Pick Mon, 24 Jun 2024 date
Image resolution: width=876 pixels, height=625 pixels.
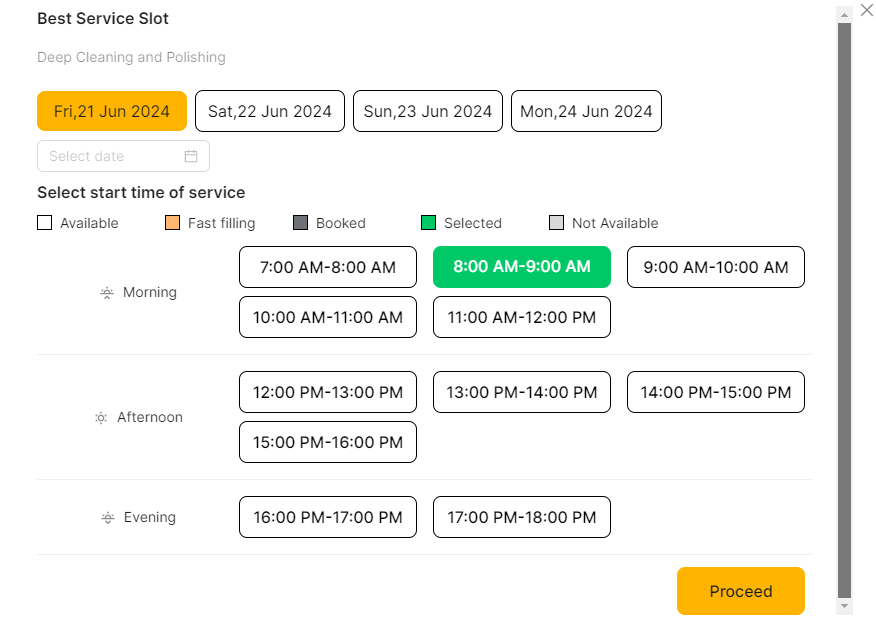click(x=586, y=111)
